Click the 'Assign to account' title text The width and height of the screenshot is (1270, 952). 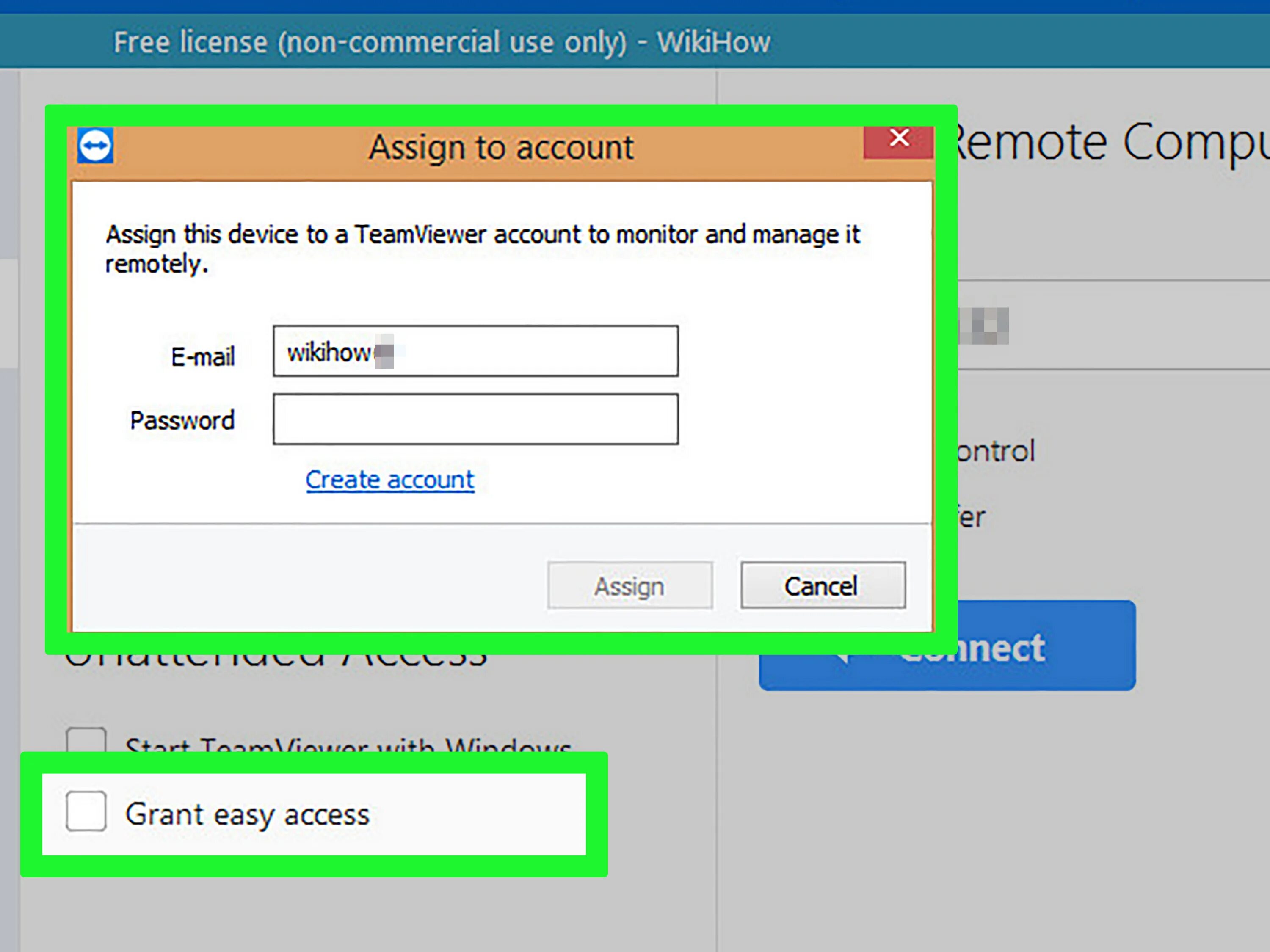coord(501,148)
